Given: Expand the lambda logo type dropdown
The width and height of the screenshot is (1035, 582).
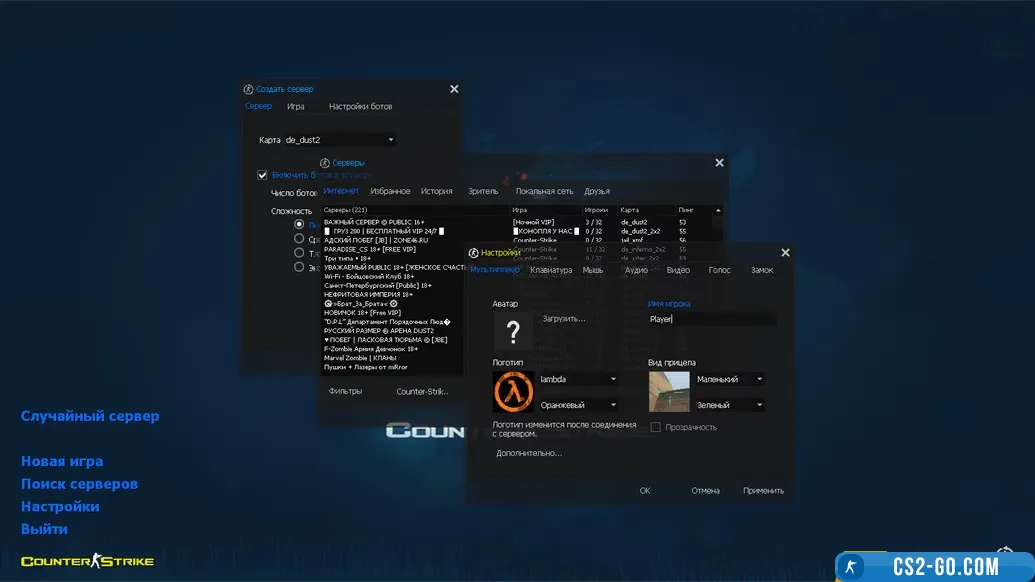Looking at the screenshot, I should point(578,380).
